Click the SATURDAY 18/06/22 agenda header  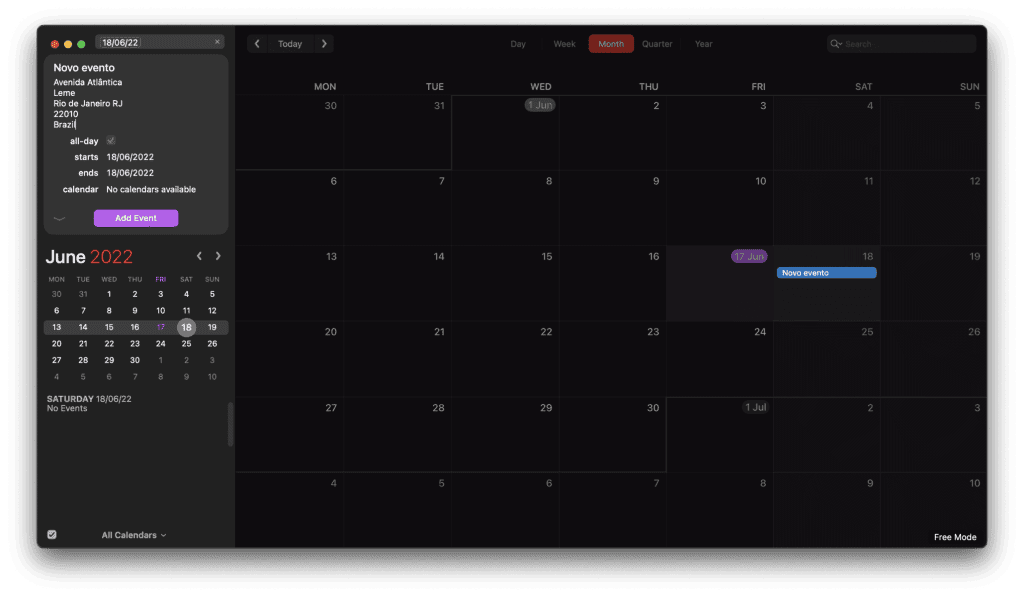(x=89, y=398)
